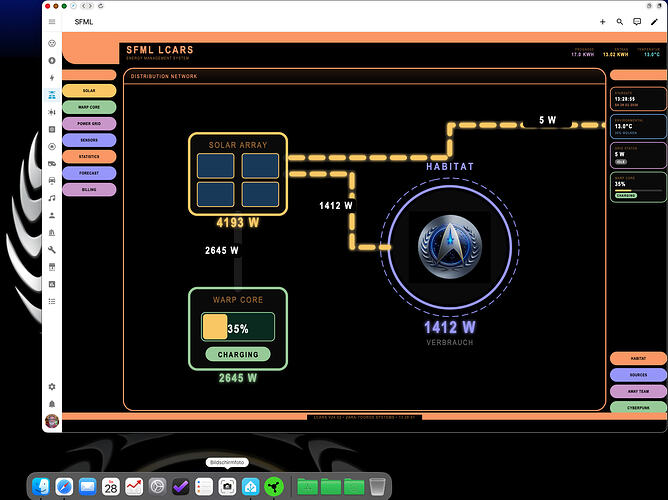This screenshot has width=668, height=500.
Task: Open Reminders from the Dock
Action: (204, 486)
